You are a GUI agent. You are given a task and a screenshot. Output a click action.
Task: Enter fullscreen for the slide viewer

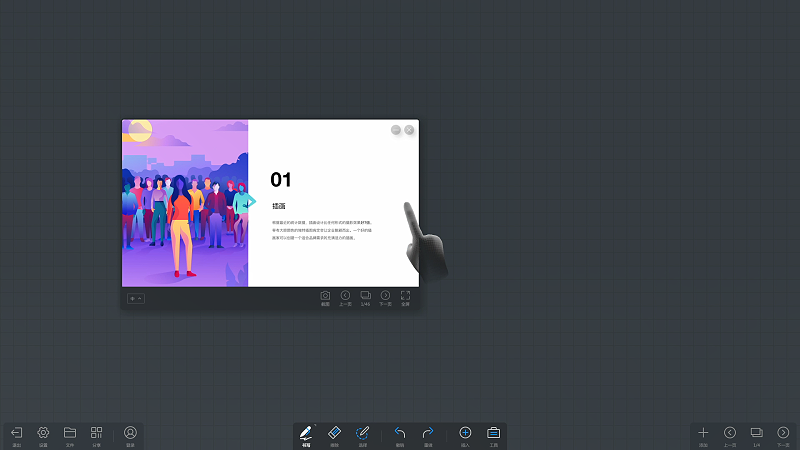tap(405, 297)
